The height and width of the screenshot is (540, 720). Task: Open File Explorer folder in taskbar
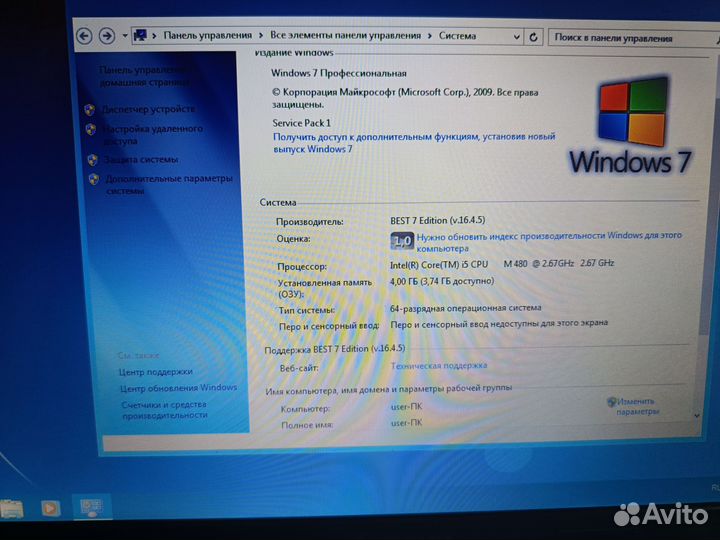click(12, 508)
